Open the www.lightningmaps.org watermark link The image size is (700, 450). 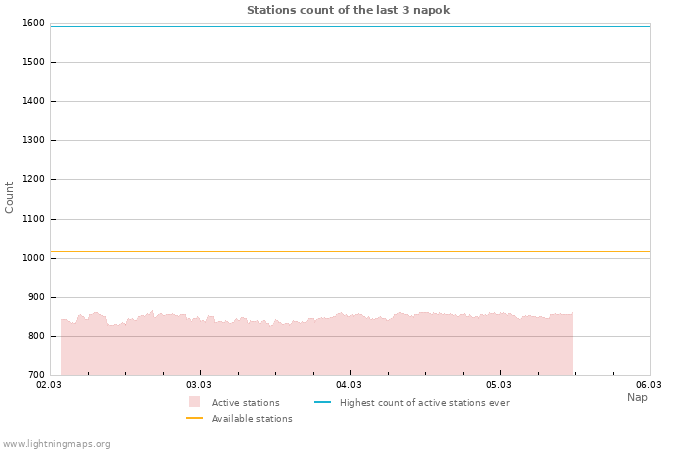[57, 444]
